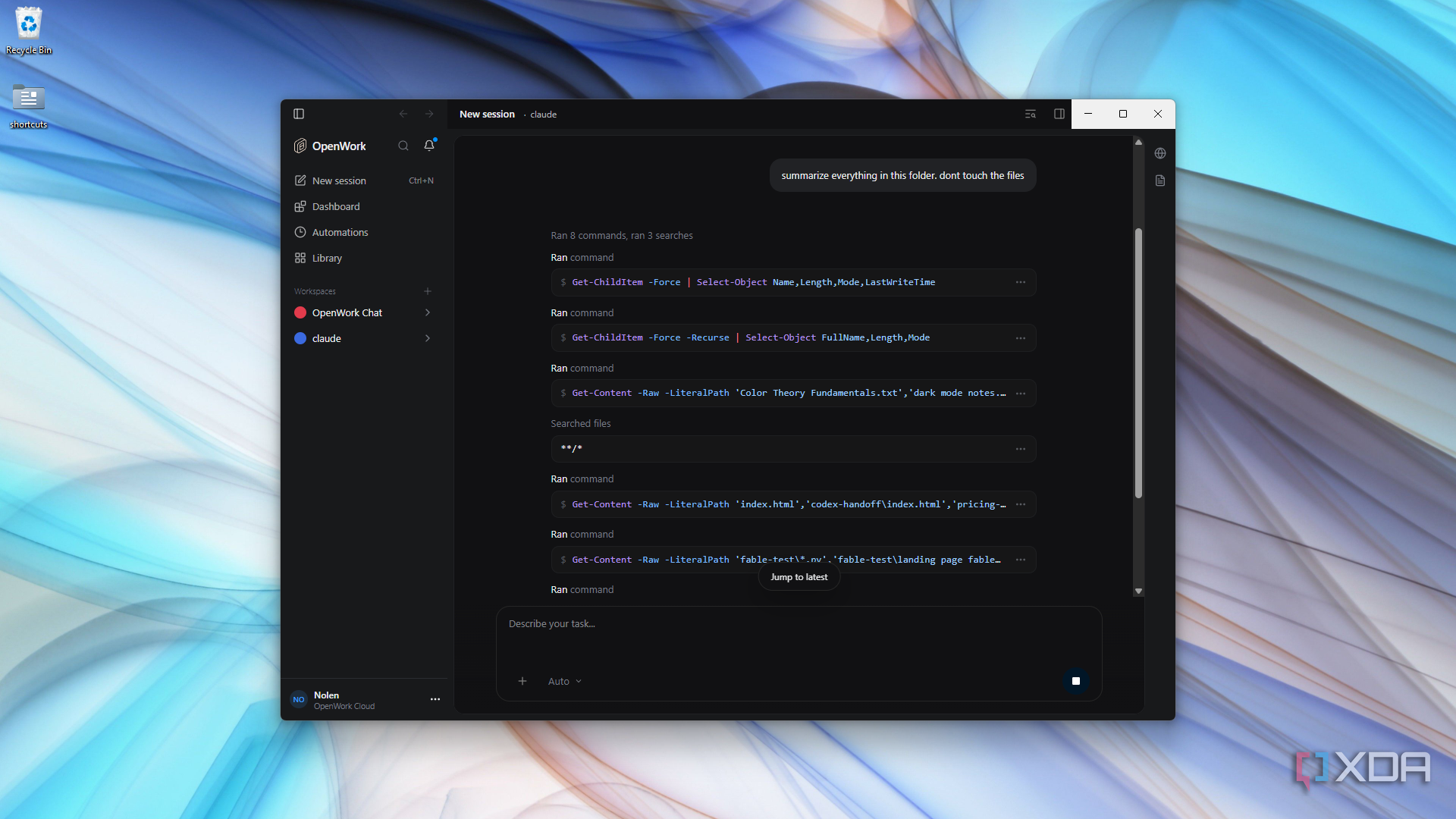This screenshot has height=819, width=1456.
Task: Click the Get-ChildItem -Force command box
Action: 793,282
